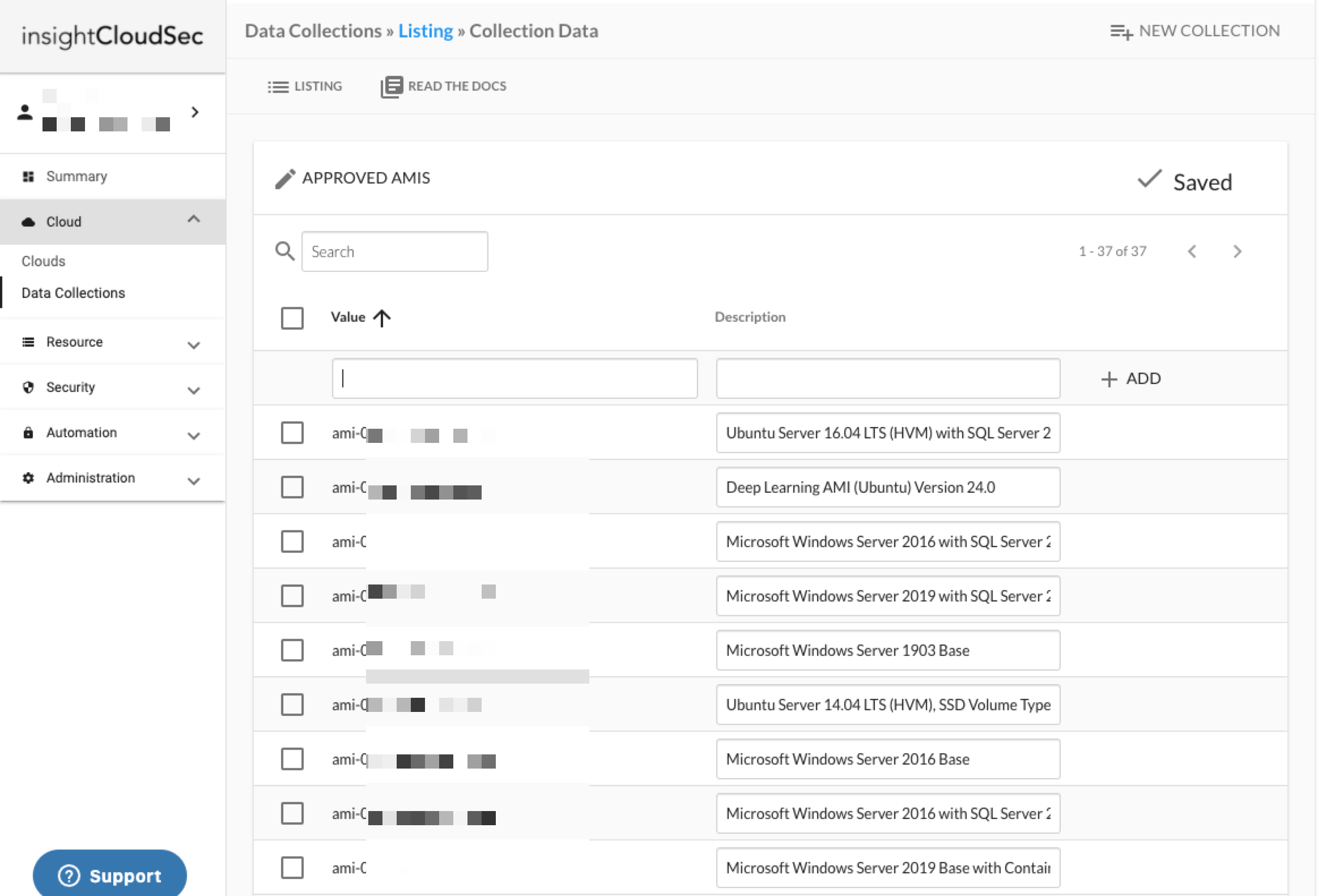
Task: Collapse the Cloud menu section
Action: (x=193, y=220)
